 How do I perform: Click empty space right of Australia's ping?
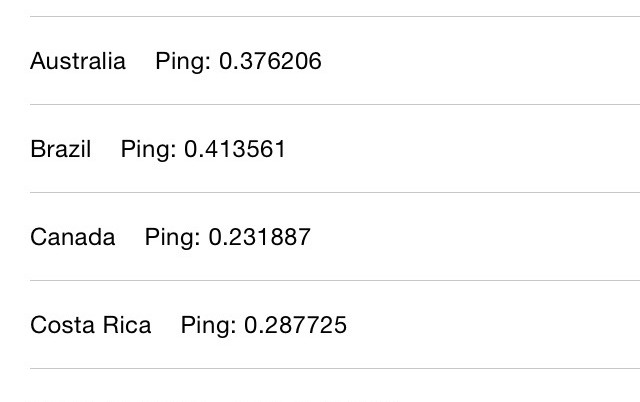click(480, 61)
